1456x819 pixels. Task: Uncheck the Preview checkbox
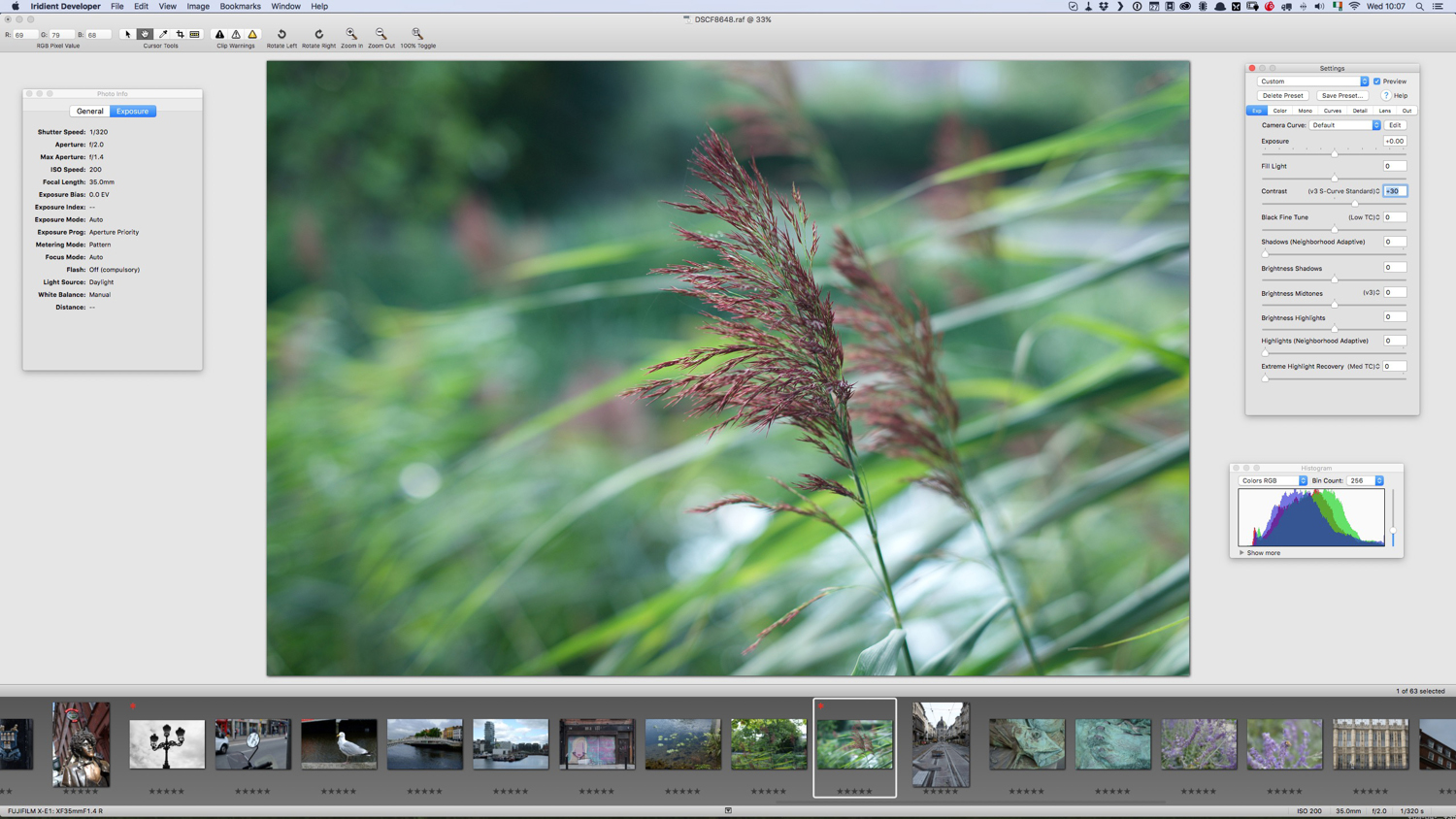coord(1376,82)
